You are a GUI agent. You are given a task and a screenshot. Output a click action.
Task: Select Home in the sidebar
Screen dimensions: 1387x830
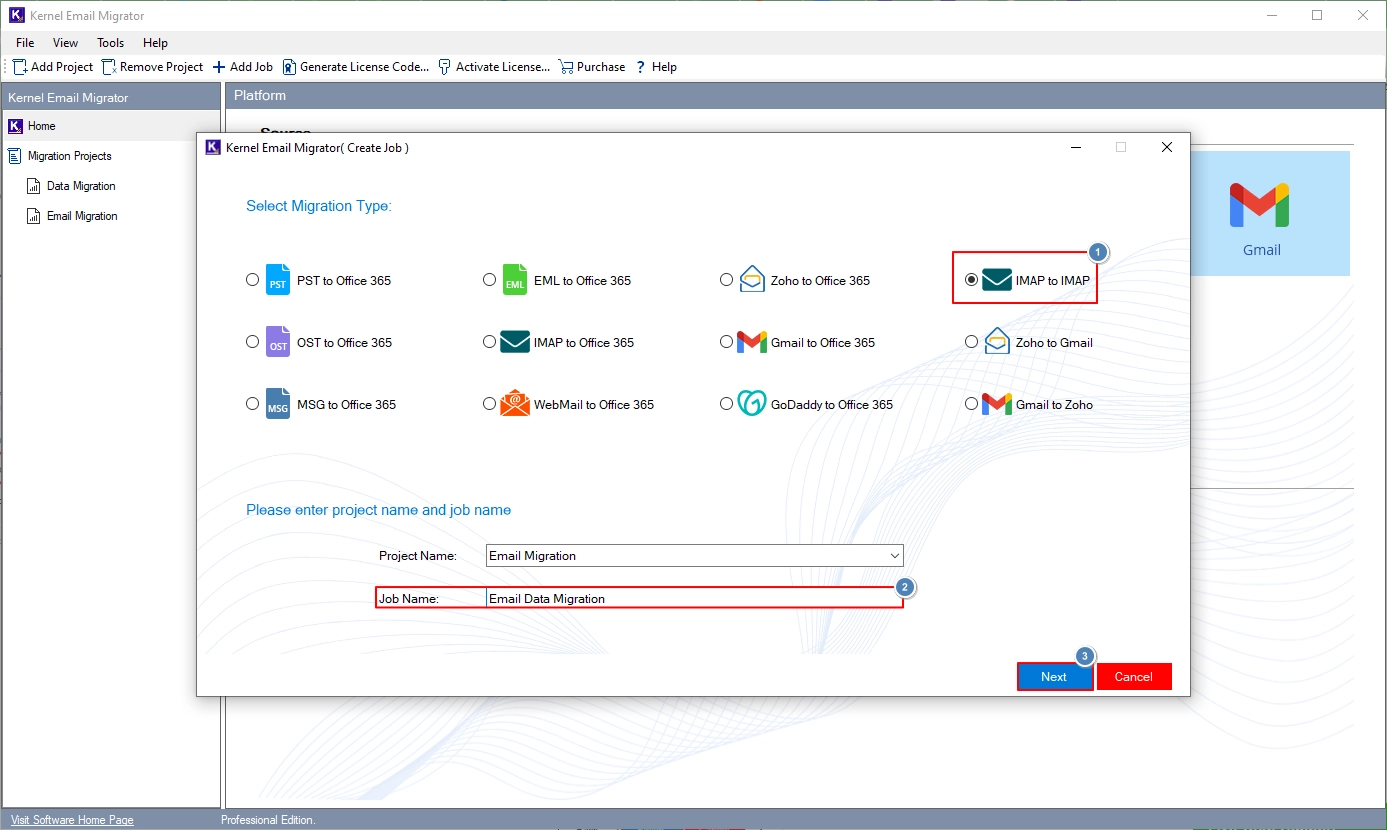[x=110, y=126]
